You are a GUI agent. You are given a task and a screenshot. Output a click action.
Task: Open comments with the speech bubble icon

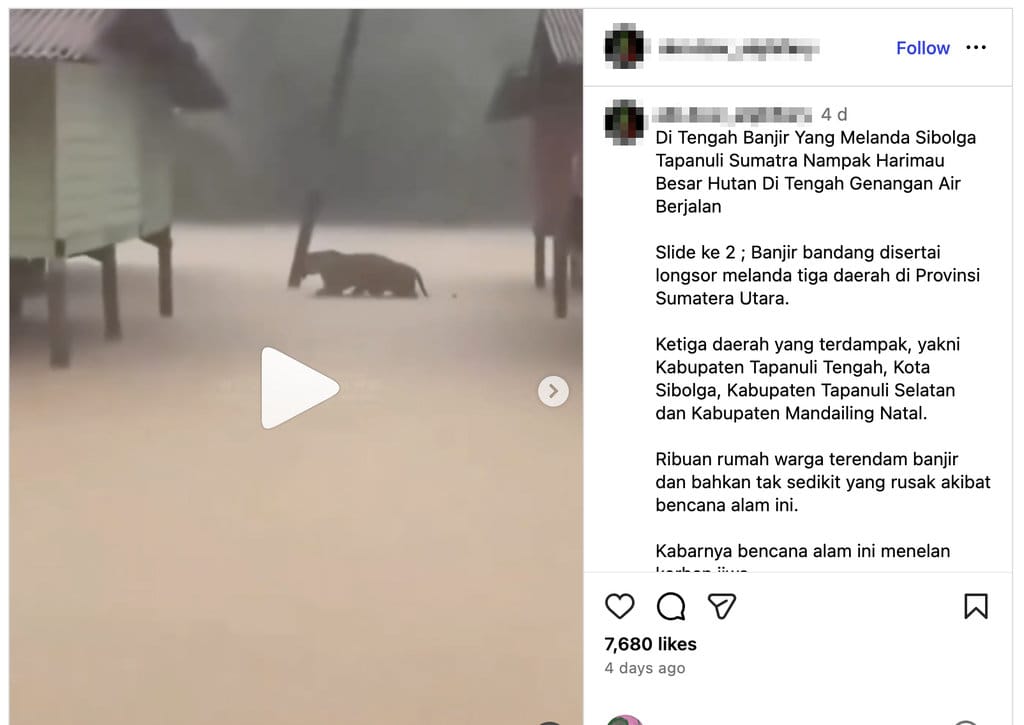pyautogui.click(x=671, y=606)
